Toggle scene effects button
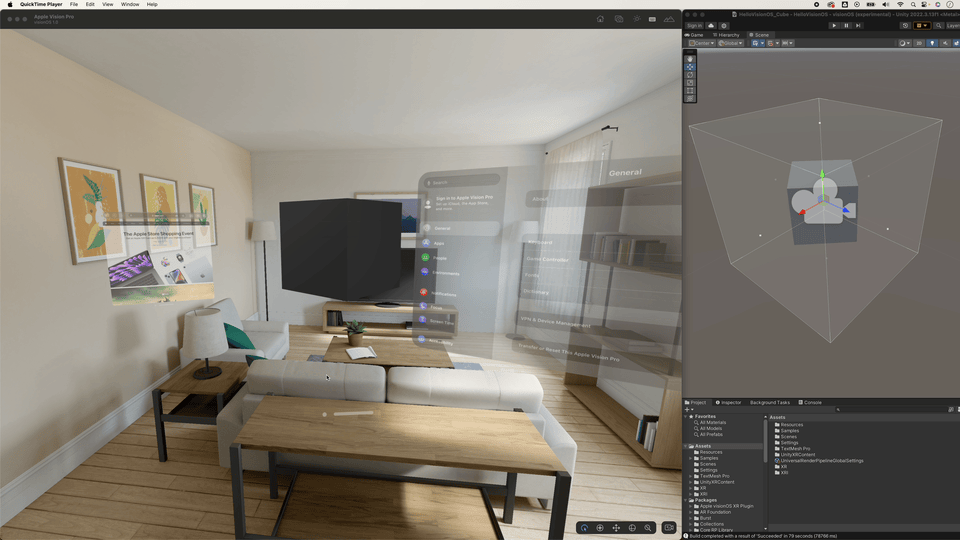Screen dimensions: 960x540 coord(956,43)
